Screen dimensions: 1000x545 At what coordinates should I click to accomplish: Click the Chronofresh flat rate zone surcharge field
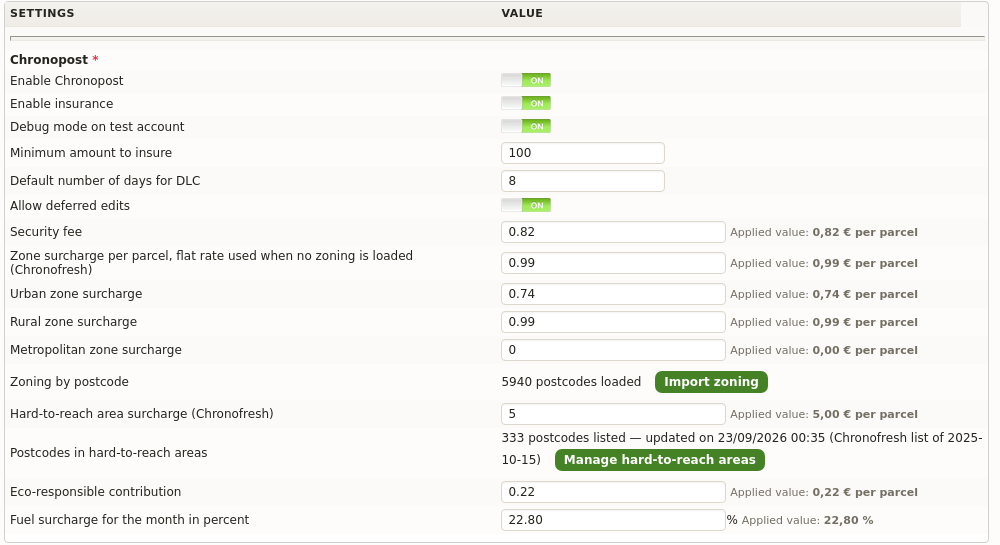click(x=613, y=263)
